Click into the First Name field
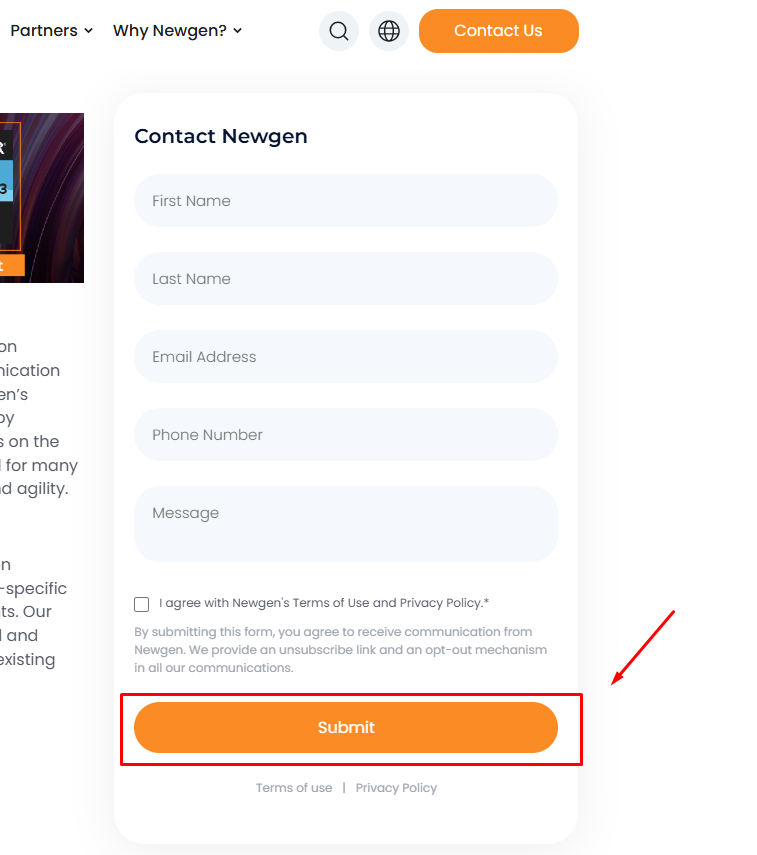The image size is (757, 855). (346, 201)
